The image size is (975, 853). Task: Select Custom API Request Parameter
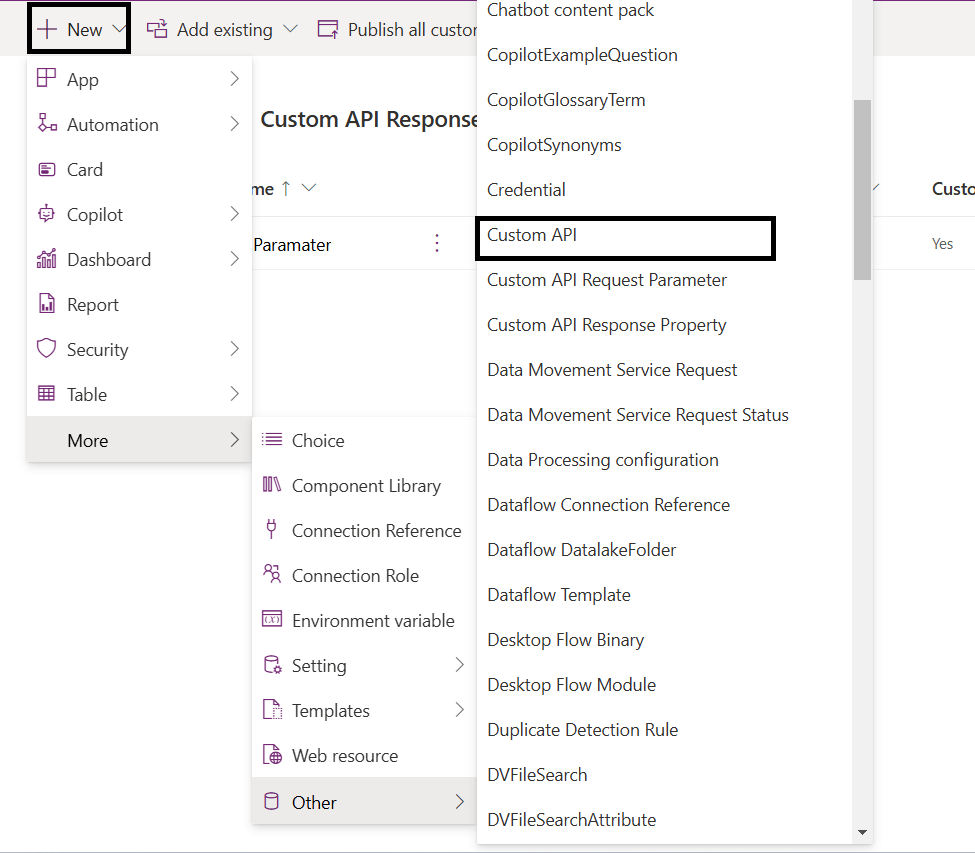click(606, 280)
